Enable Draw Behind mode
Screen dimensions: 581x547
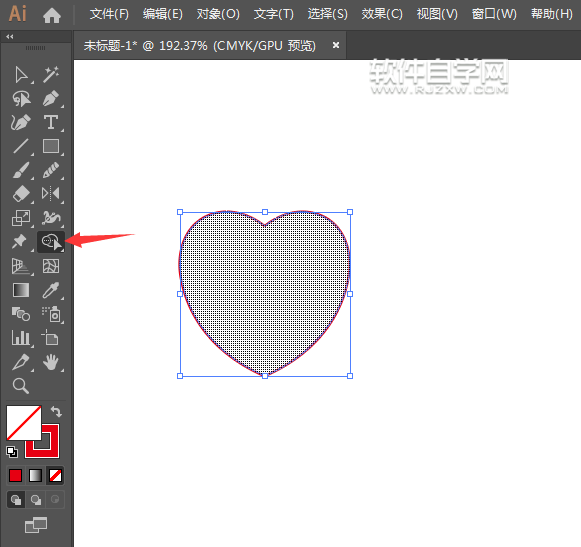click(x=36, y=500)
